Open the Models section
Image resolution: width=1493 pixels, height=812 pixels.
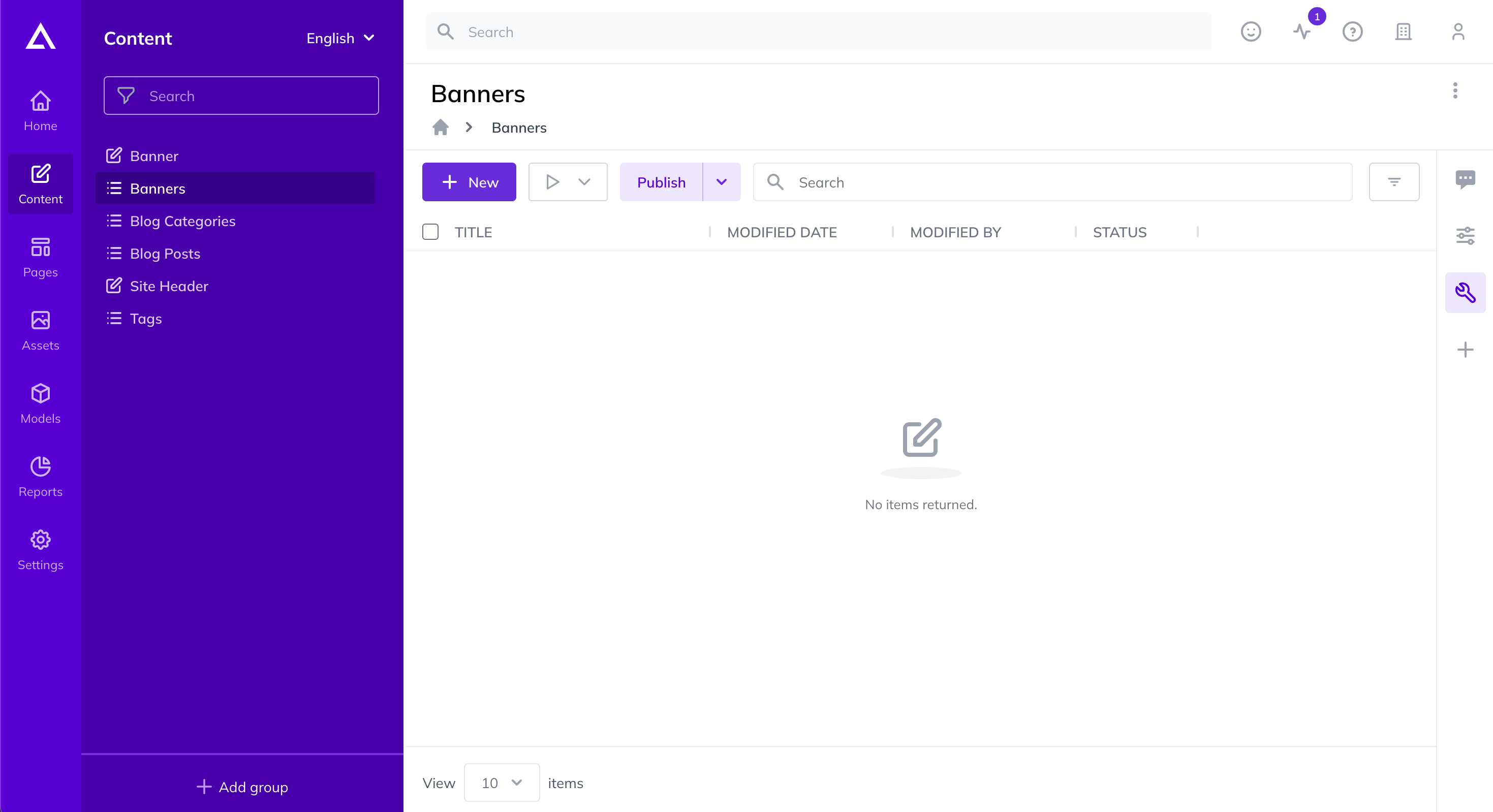41,403
